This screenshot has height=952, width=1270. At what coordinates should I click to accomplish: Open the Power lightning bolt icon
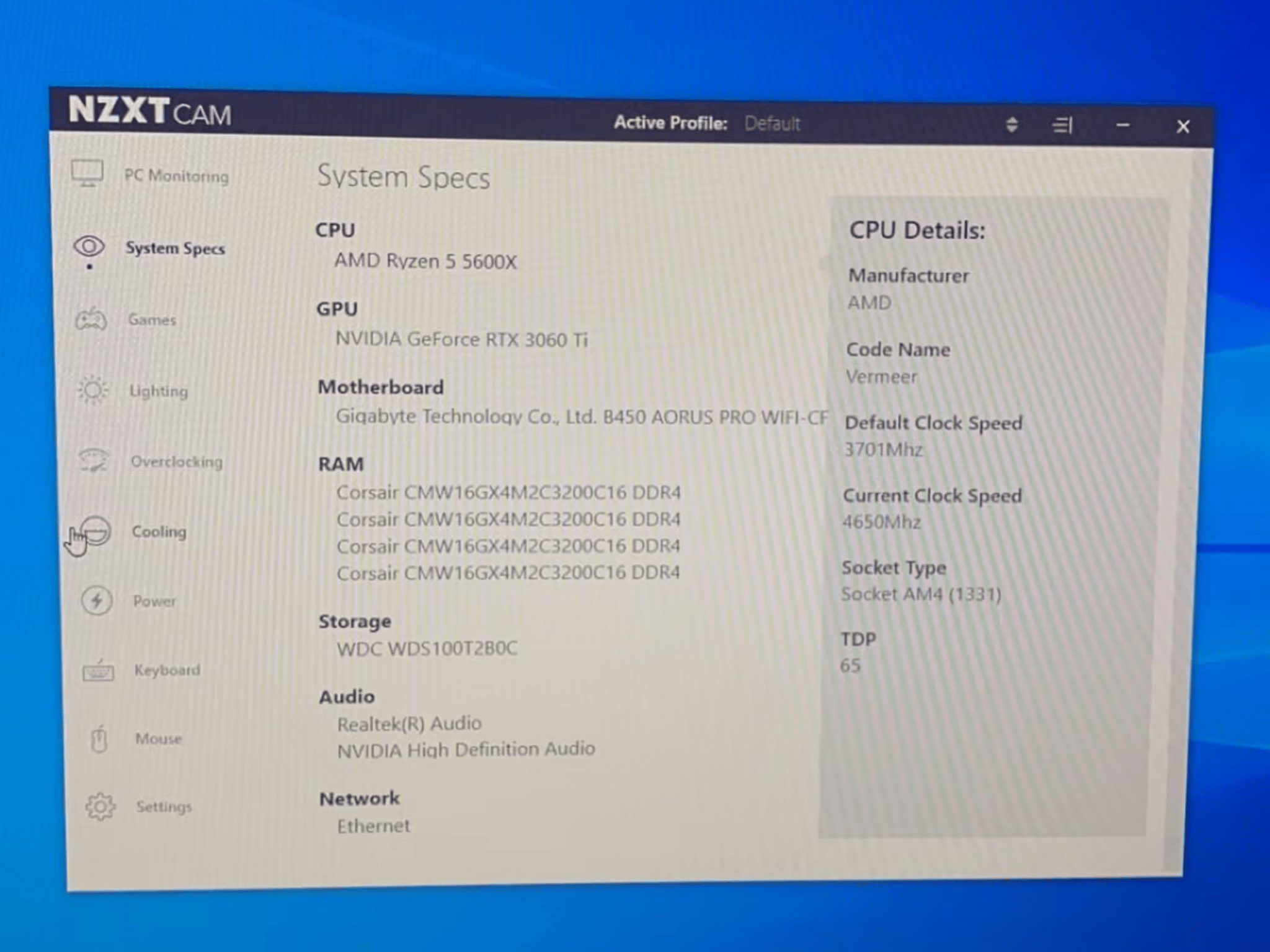point(97,600)
